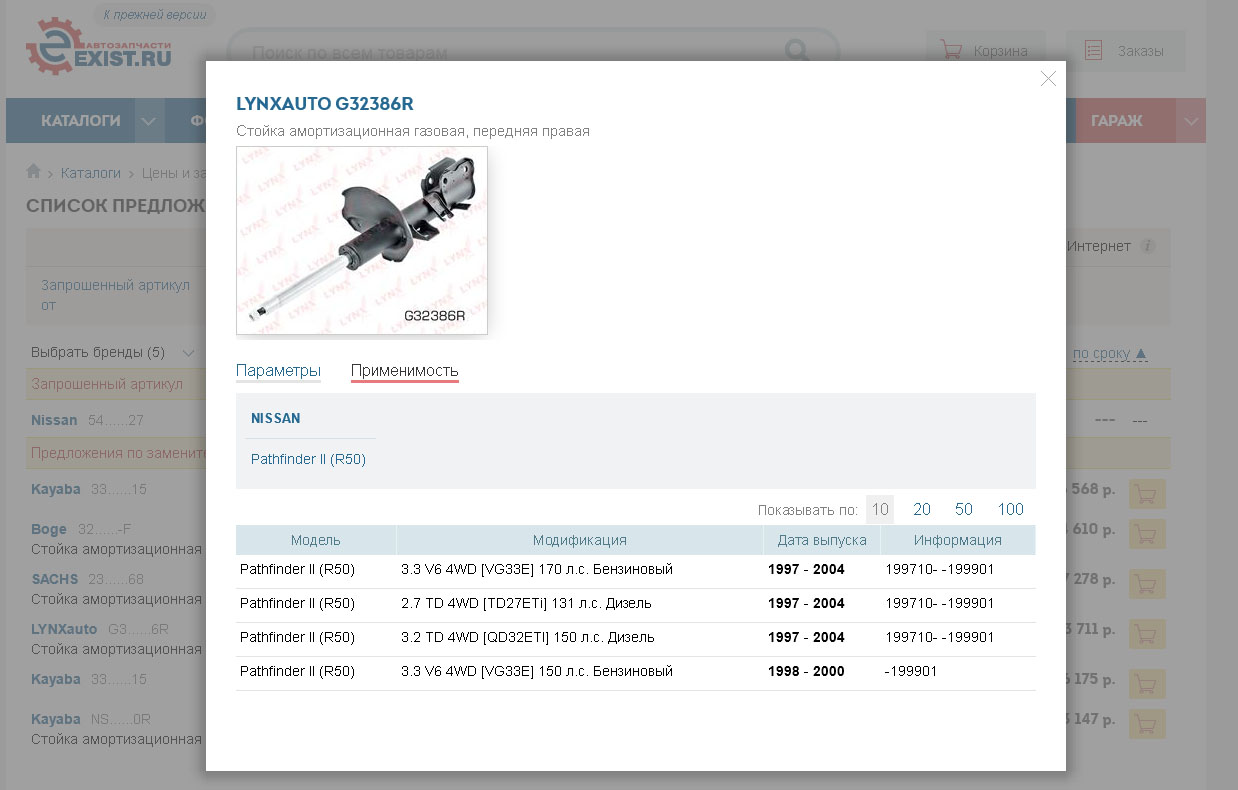This screenshot has height=790, width=1238.
Task: Show 20 rows per page
Action: coord(922,509)
